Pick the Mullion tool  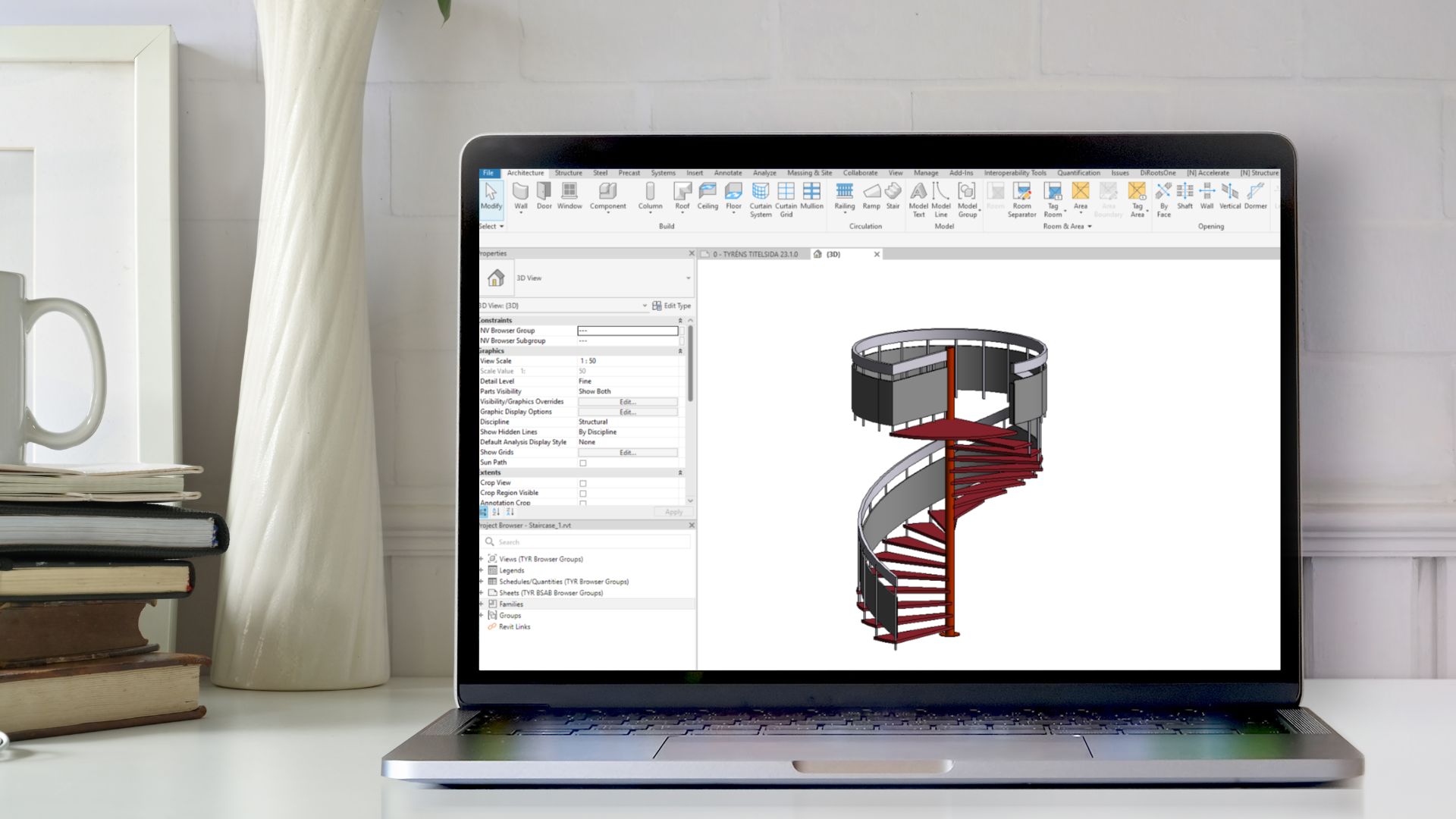tap(811, 196)
